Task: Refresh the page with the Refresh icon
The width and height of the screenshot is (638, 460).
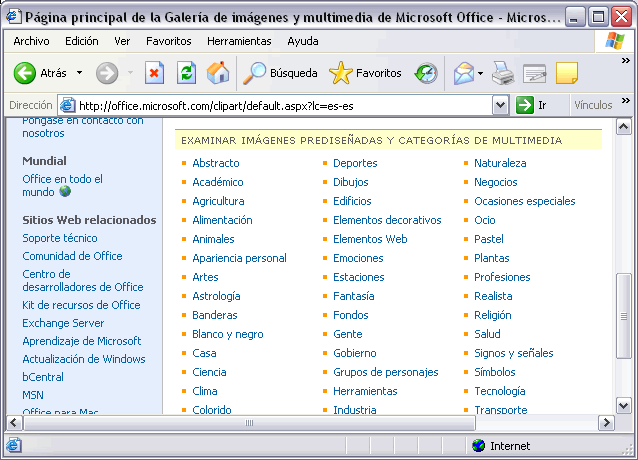Action: tap(186, 73)
